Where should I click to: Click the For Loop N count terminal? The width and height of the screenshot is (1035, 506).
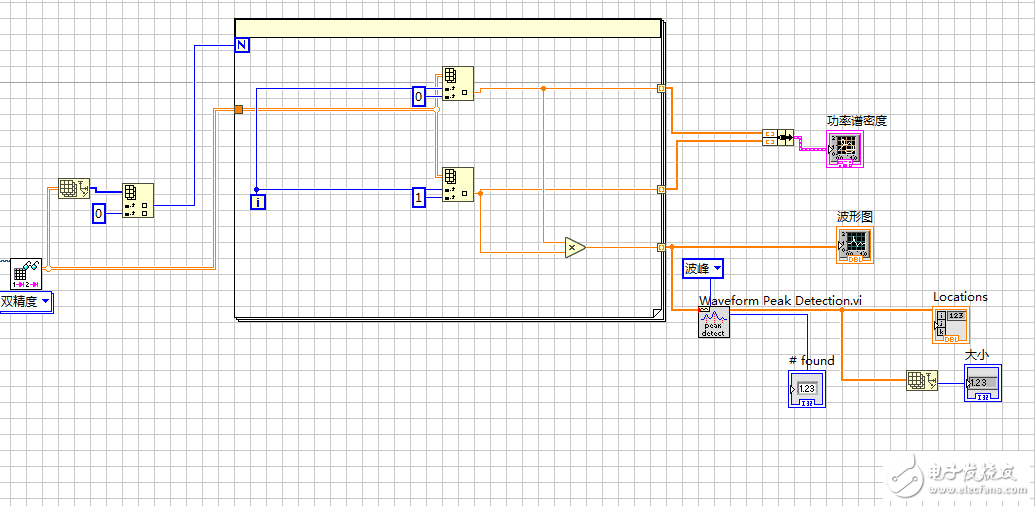coord(242,45)
